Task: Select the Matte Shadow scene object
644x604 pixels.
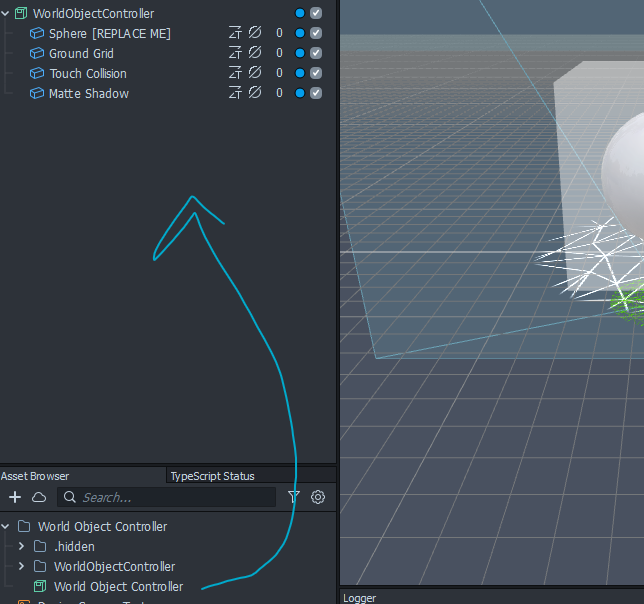Action: click(x=89, y=94)
